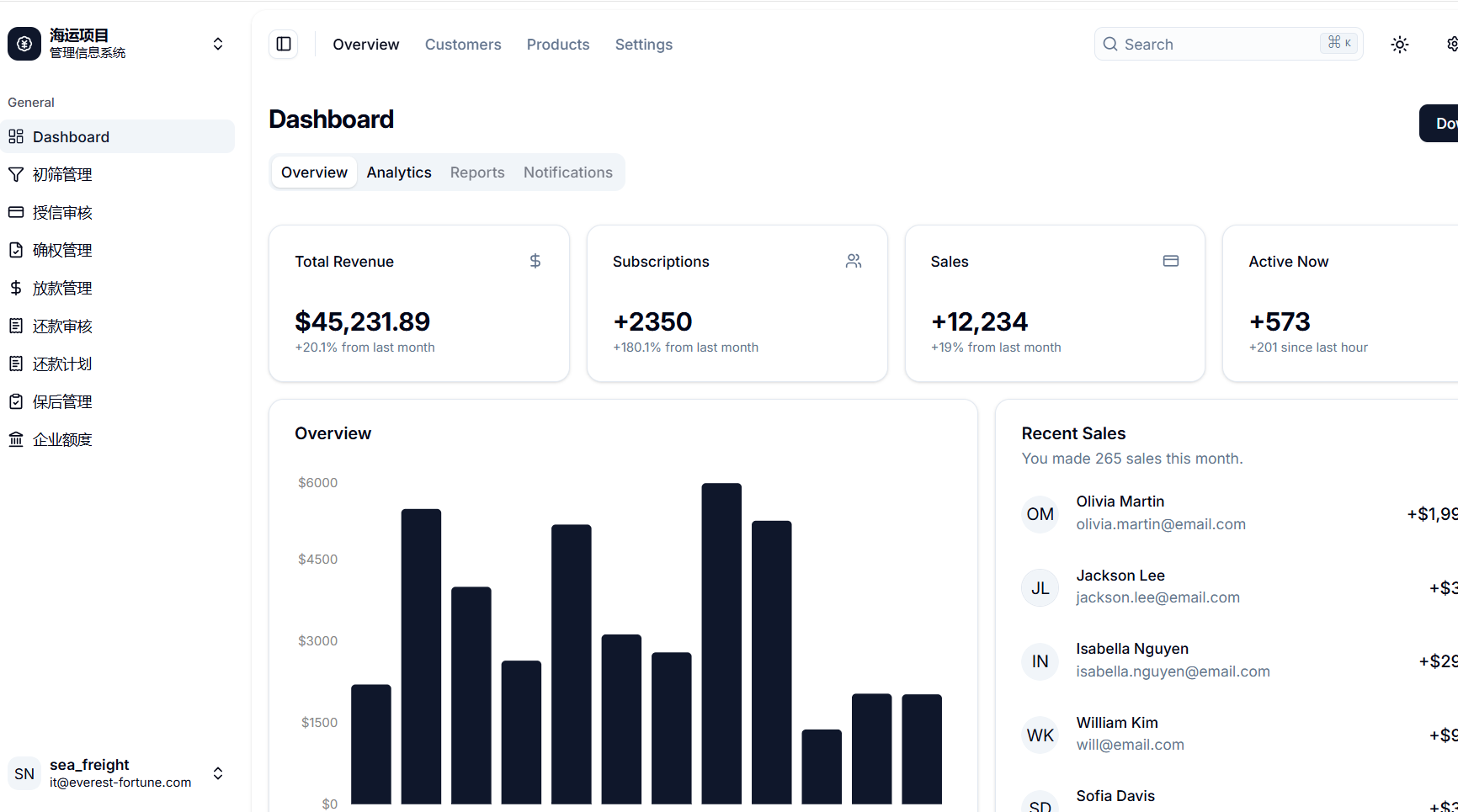
Task: Open the OM avatar for Olivia Martin
Action: coord(1040,514)
